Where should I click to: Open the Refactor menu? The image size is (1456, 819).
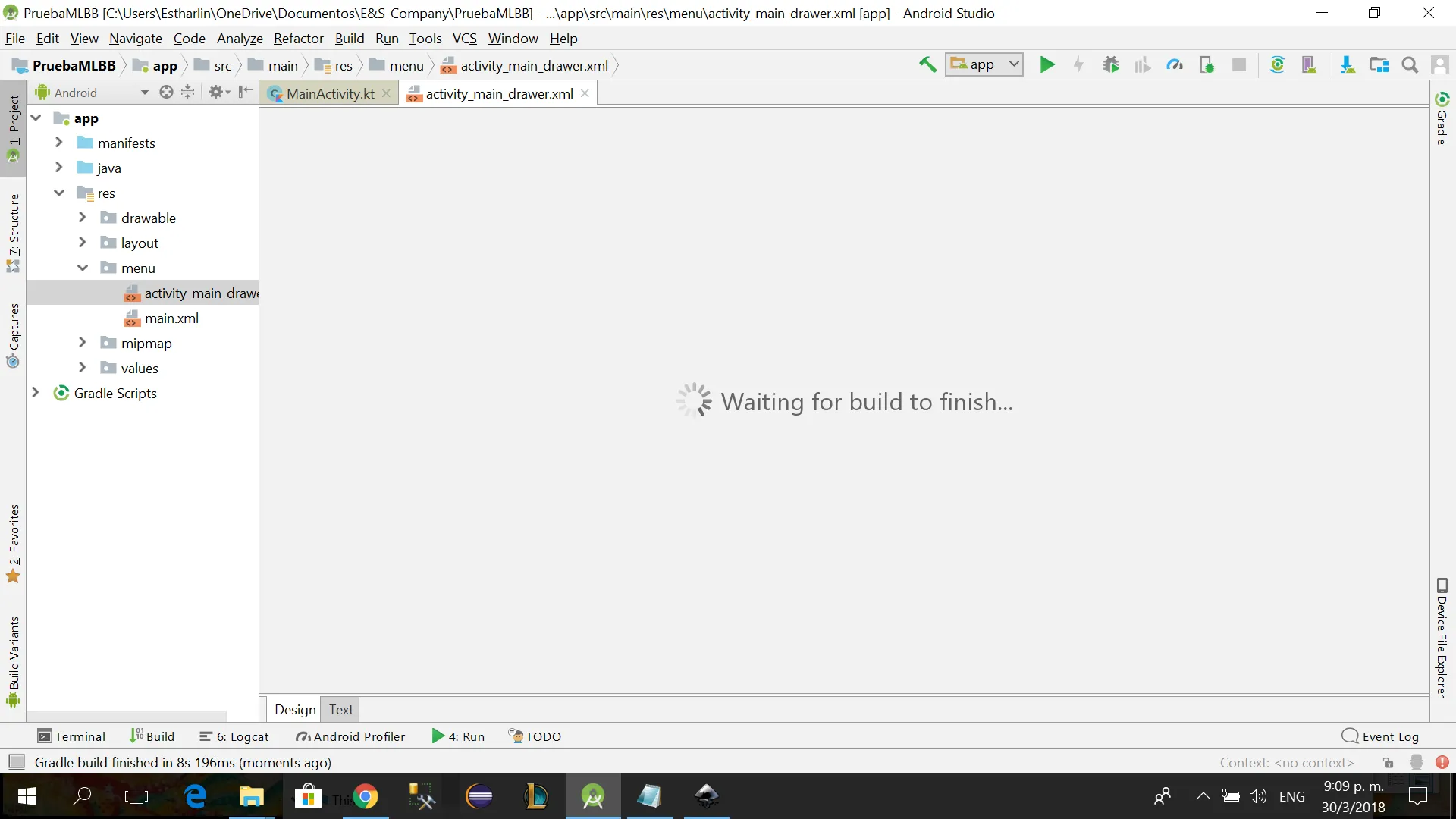[x=298, y=39]
